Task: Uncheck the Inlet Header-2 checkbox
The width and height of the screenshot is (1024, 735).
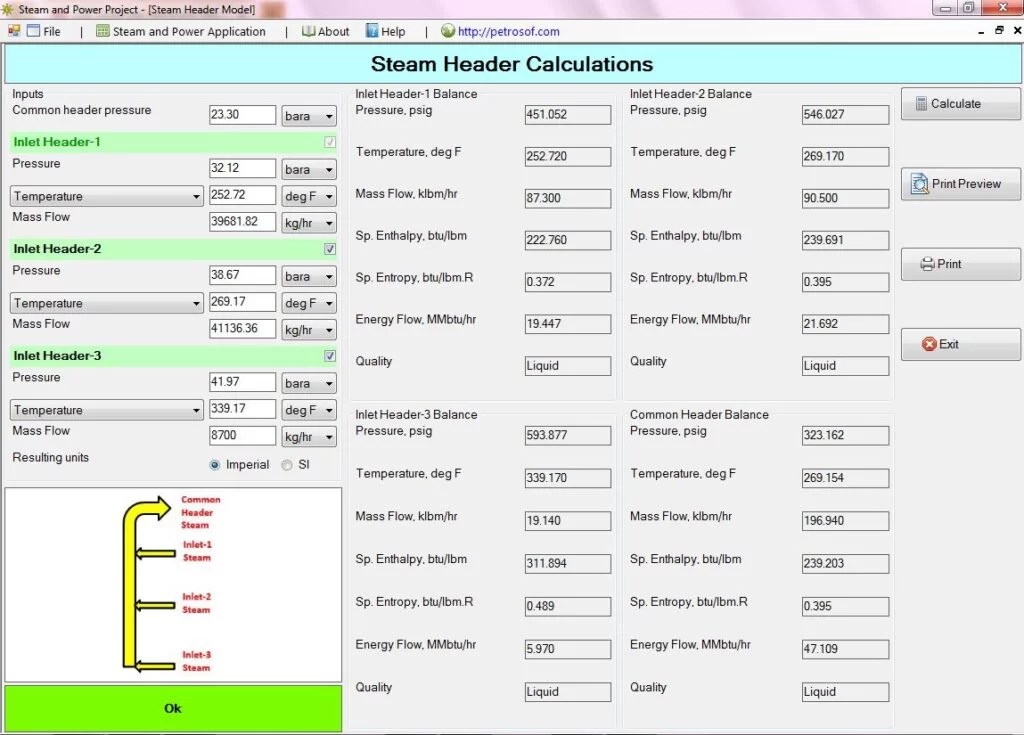Action: [330, 249]
